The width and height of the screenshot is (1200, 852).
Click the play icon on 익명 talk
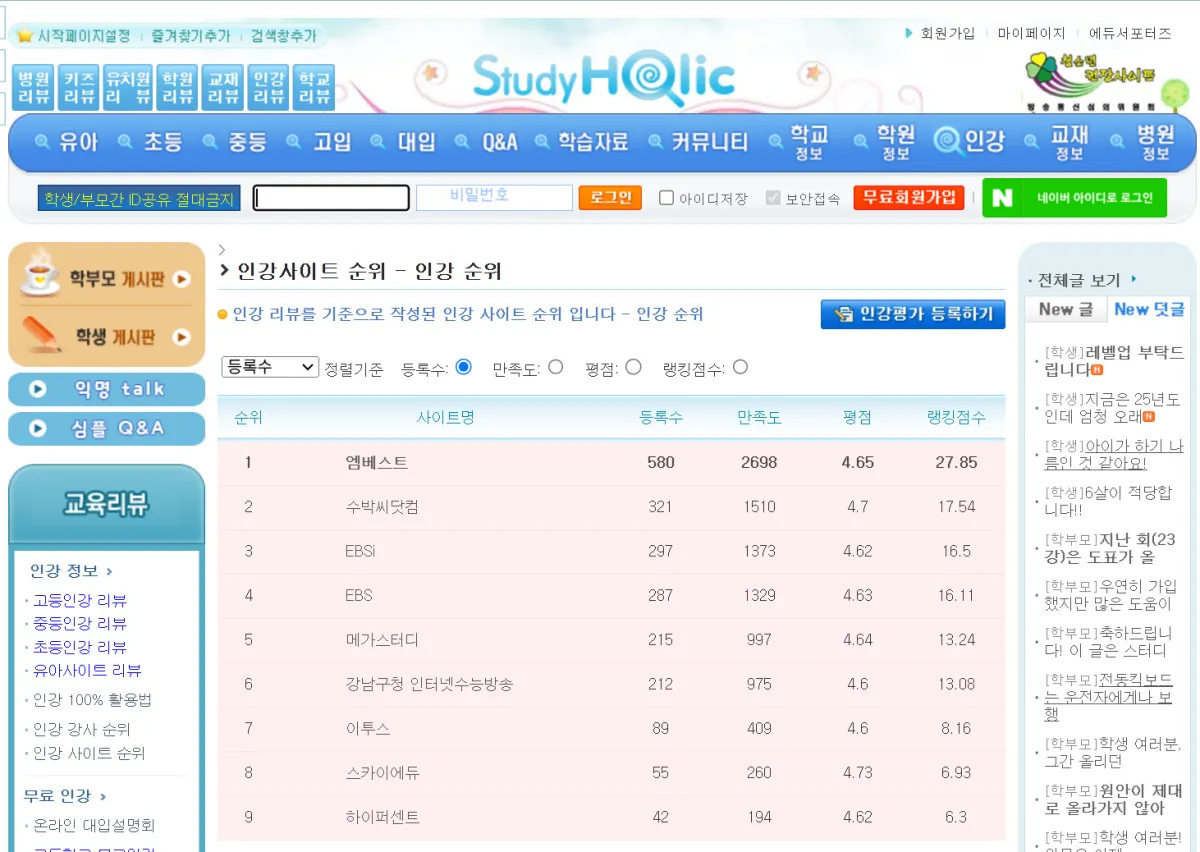point(38,389)
